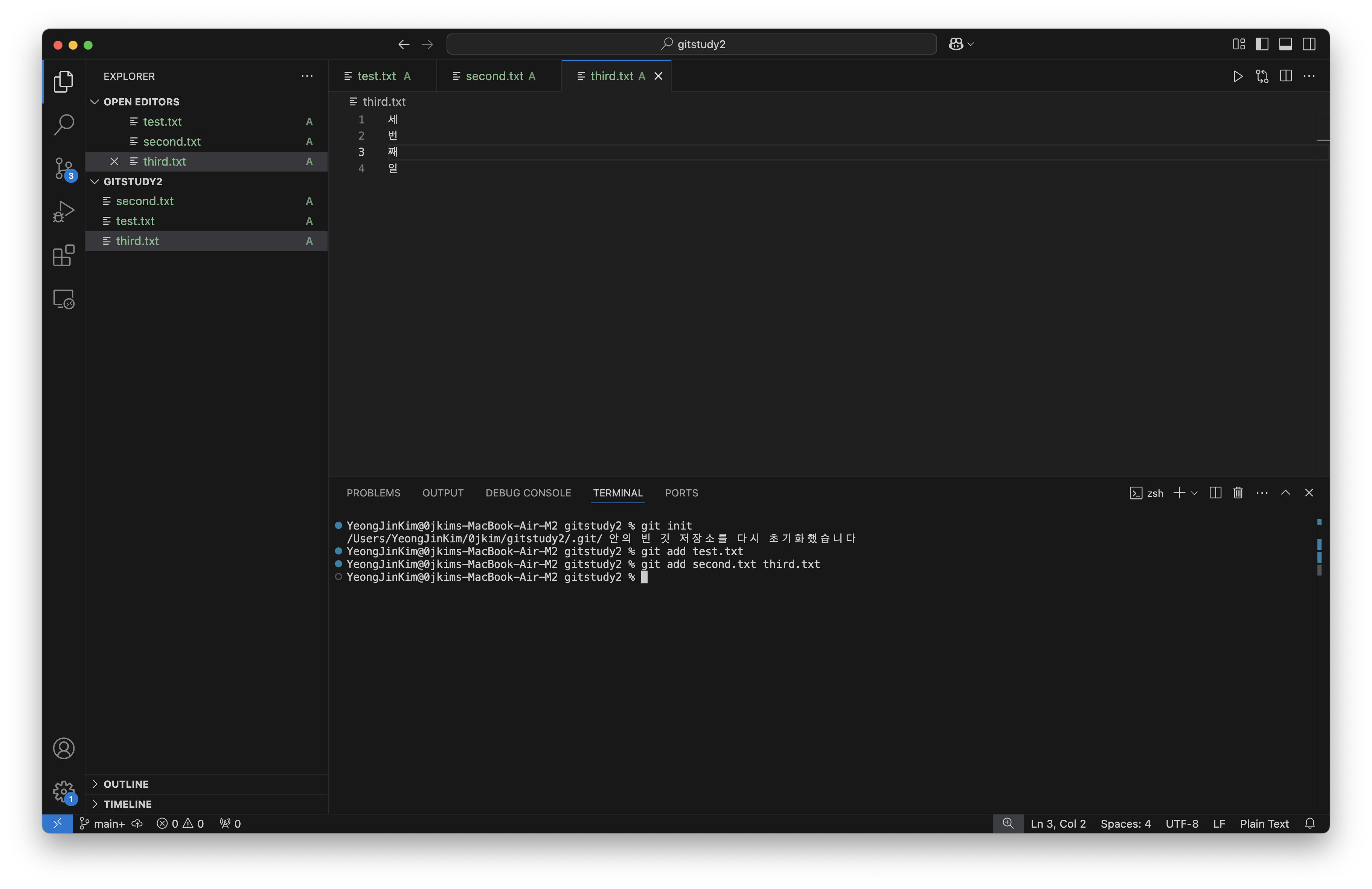Open the launch profile dropdown arrow
This screenshot has height=889, width=1372.
tap(1194, 493)
